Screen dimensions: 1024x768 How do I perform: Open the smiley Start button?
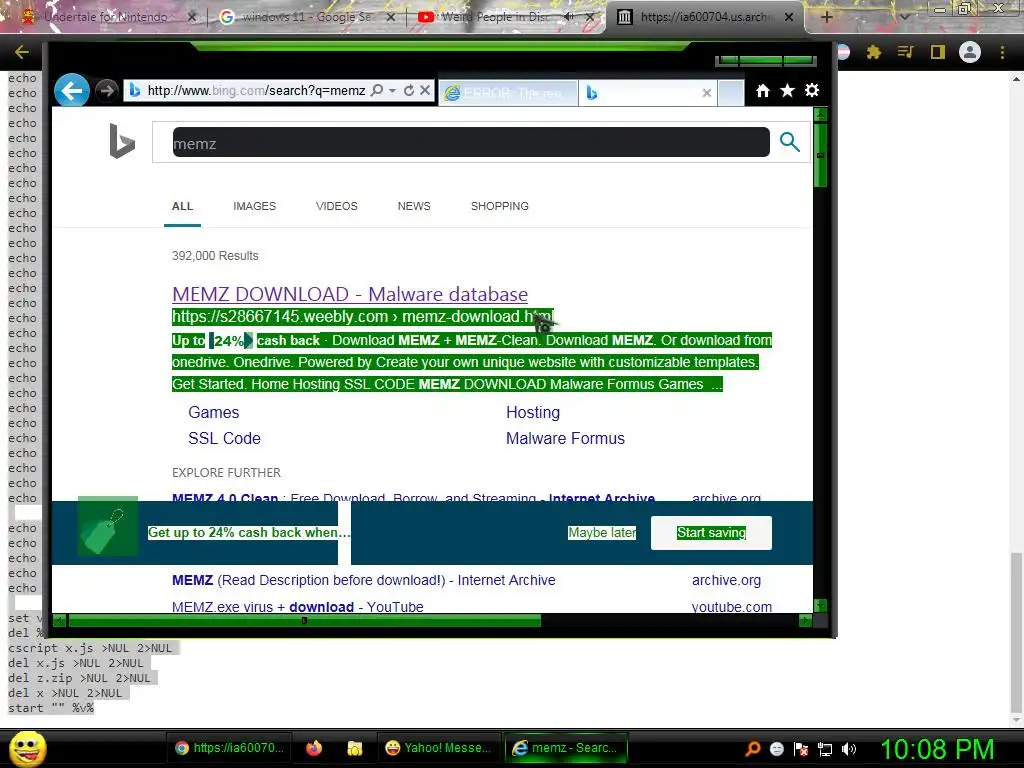pyautogui.click(x=27, y=749)
